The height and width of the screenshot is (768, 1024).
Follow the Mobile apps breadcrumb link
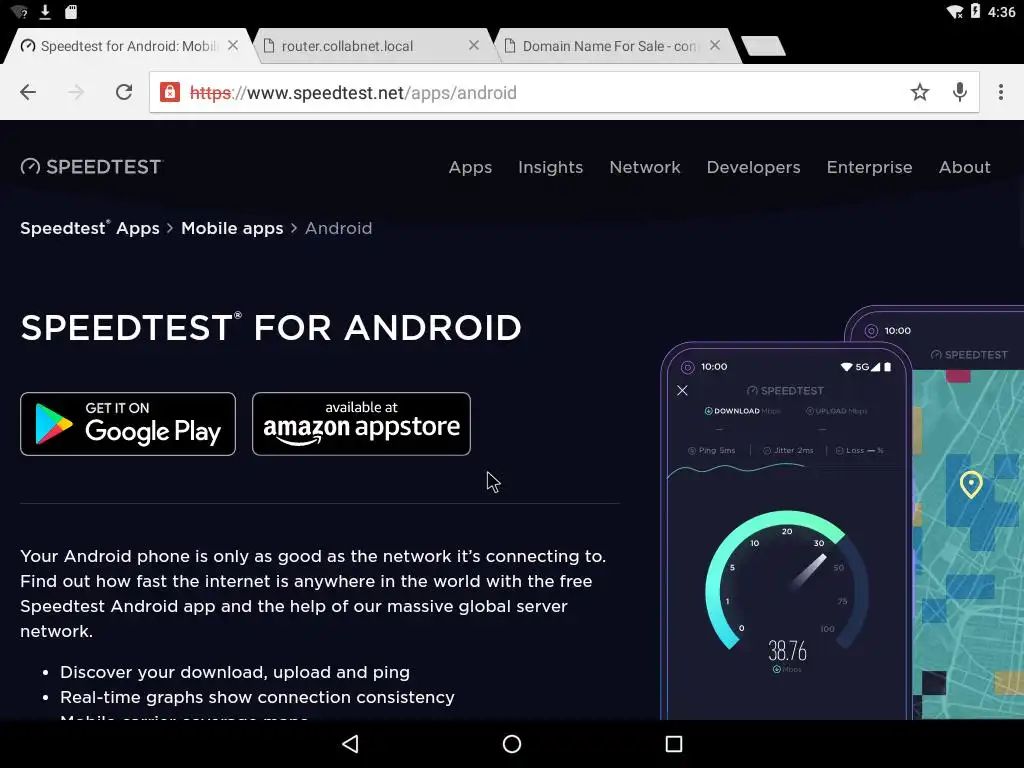(232, 228)
